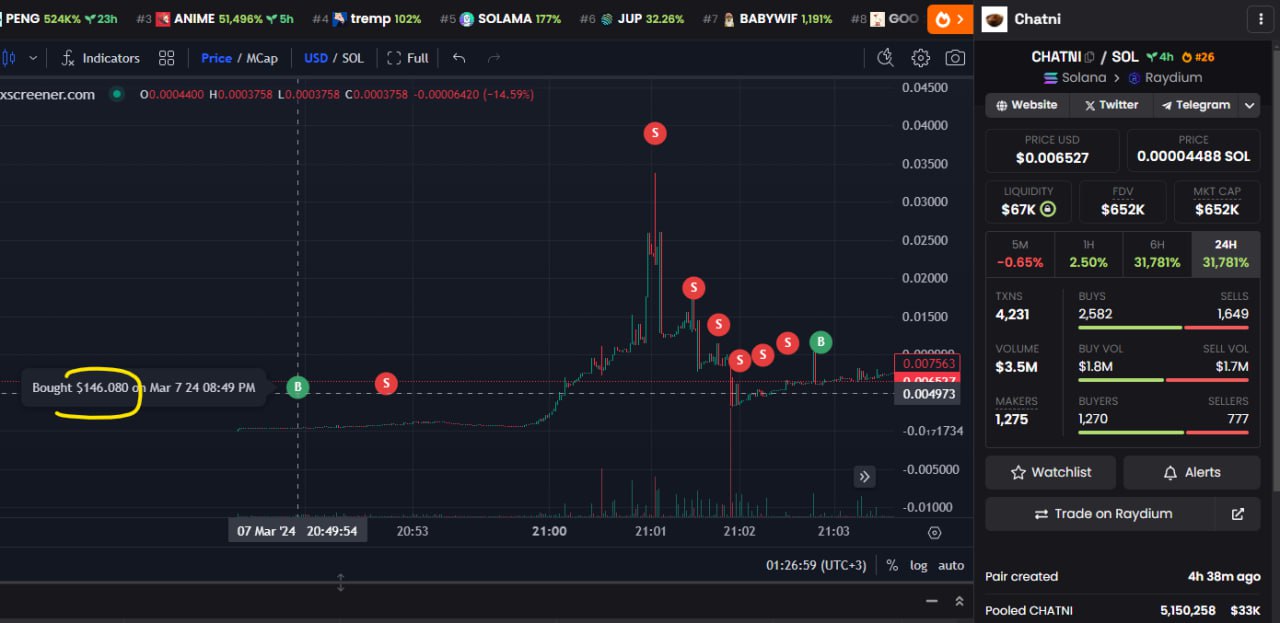Open trending BABYWIF ticker entry
This screenshot has height=623, width=1280.
[x=768, y=19]
